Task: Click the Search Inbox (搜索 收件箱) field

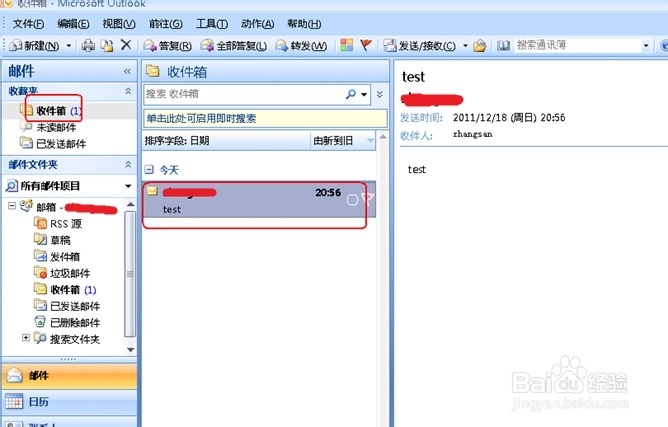Action: click(244, 94)
